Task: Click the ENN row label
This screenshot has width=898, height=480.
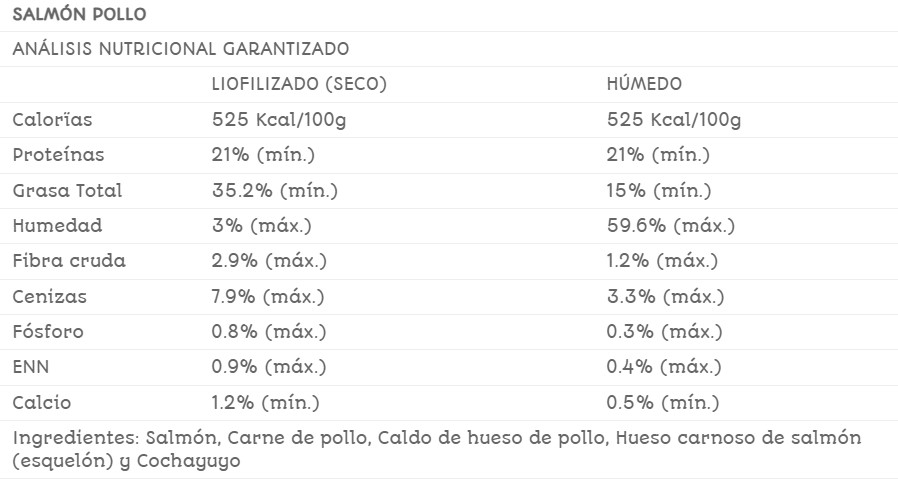Action: coord(30,367)
